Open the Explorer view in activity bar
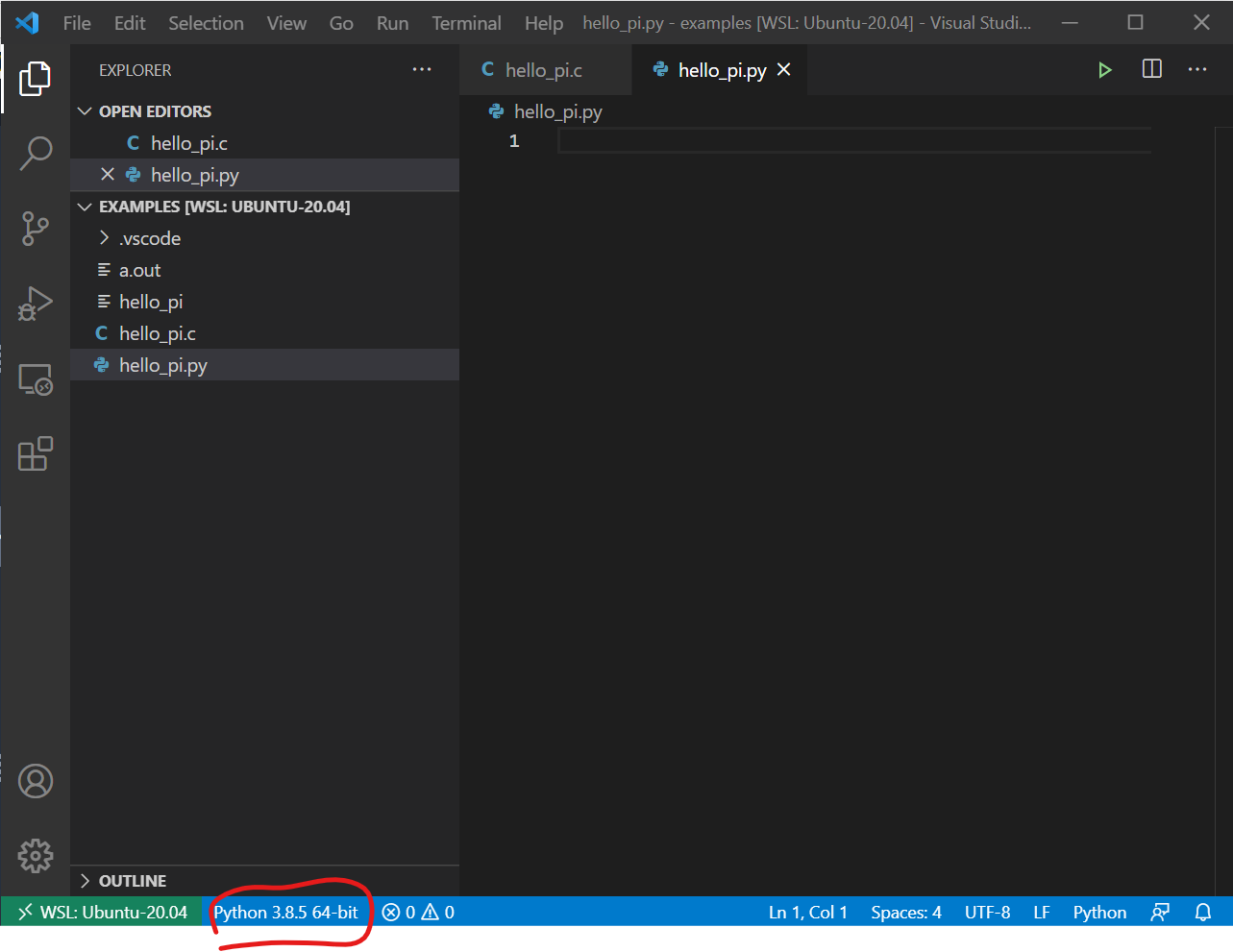This screenshot has width=1233, height=952. point(35,78)
